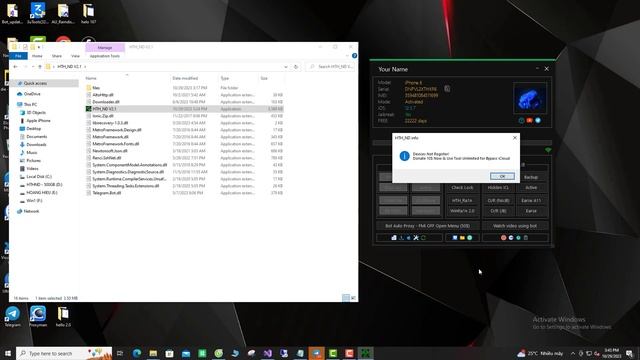Screen dimensions: 640x360
Task: Open Apple iPhone in navigation pane
Action: 38,121
